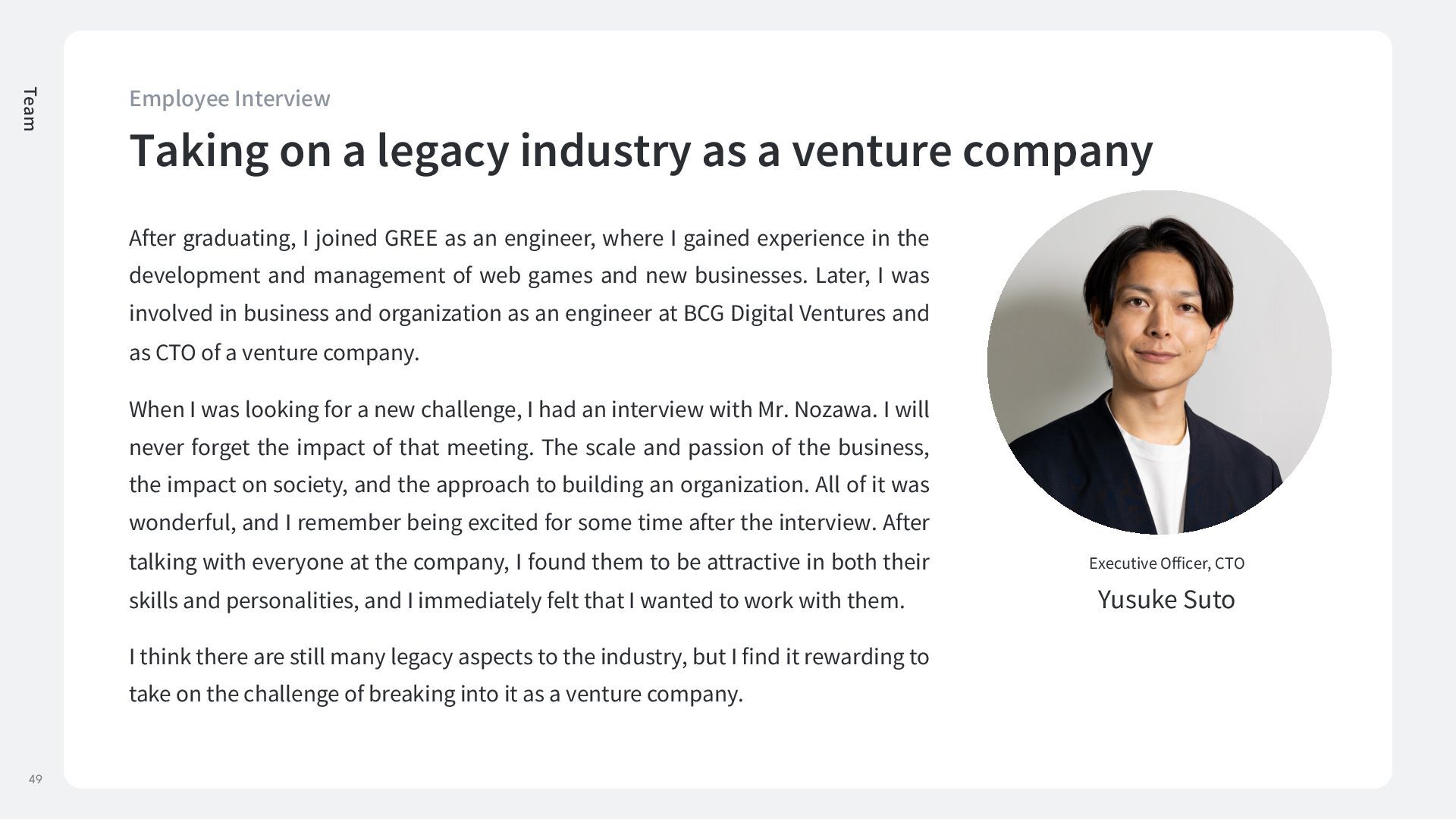Click page number 49
This screenshot has height=819, width=1456.
click(x=36, y=779)
